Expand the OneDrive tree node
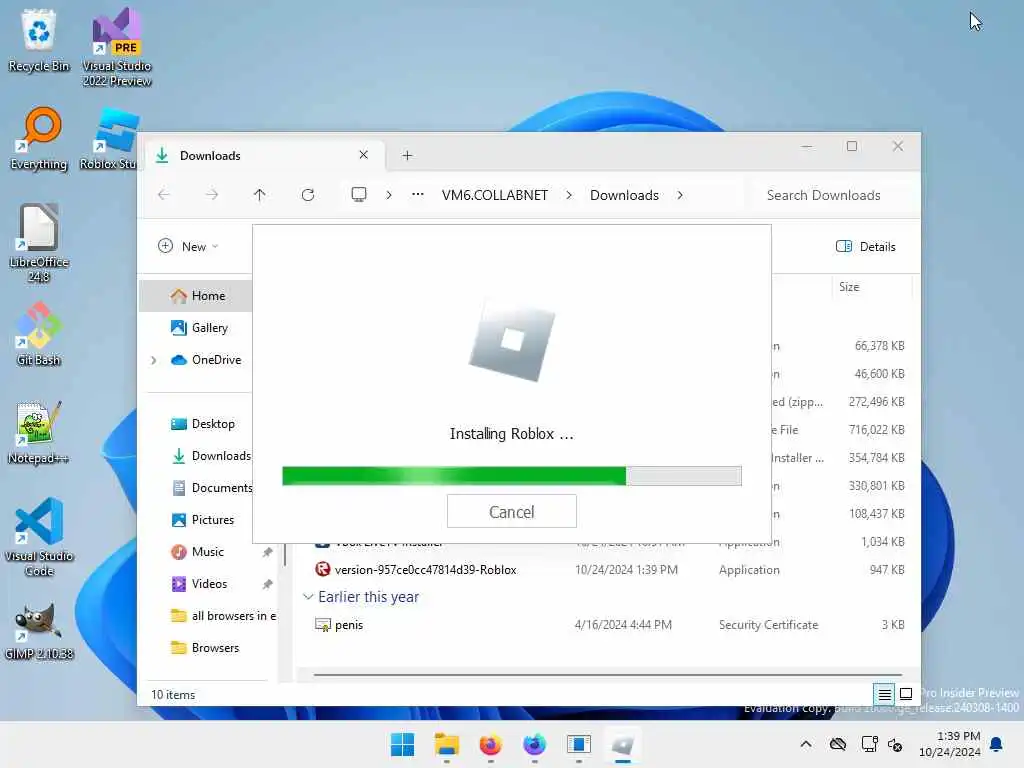The image size is (1024, 768). [x=153, y=360]
